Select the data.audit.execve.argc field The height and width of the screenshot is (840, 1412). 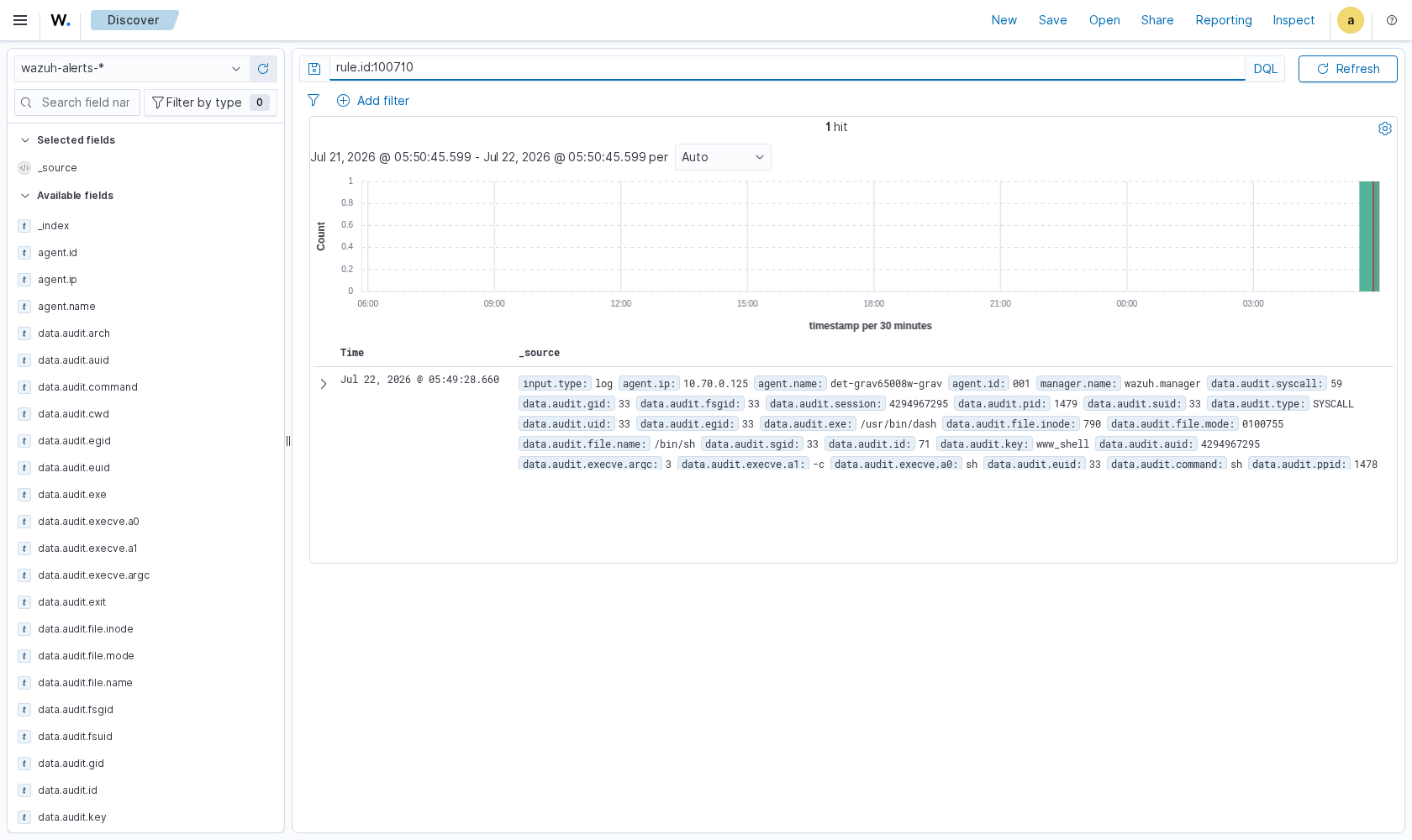pos(93,575)
